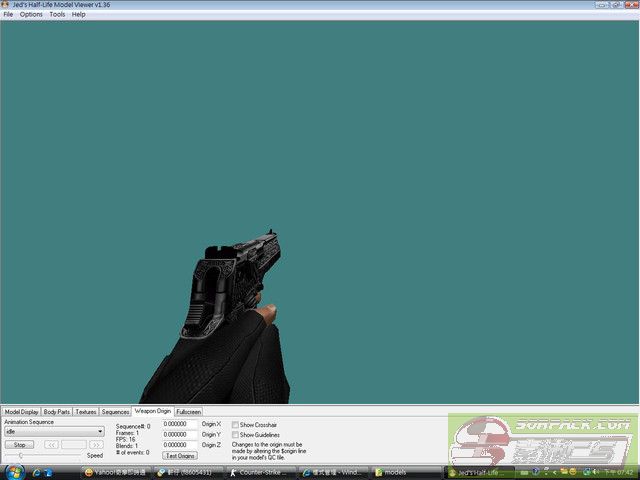Toggle the Show Guidelines checkbox

(235, 435)
